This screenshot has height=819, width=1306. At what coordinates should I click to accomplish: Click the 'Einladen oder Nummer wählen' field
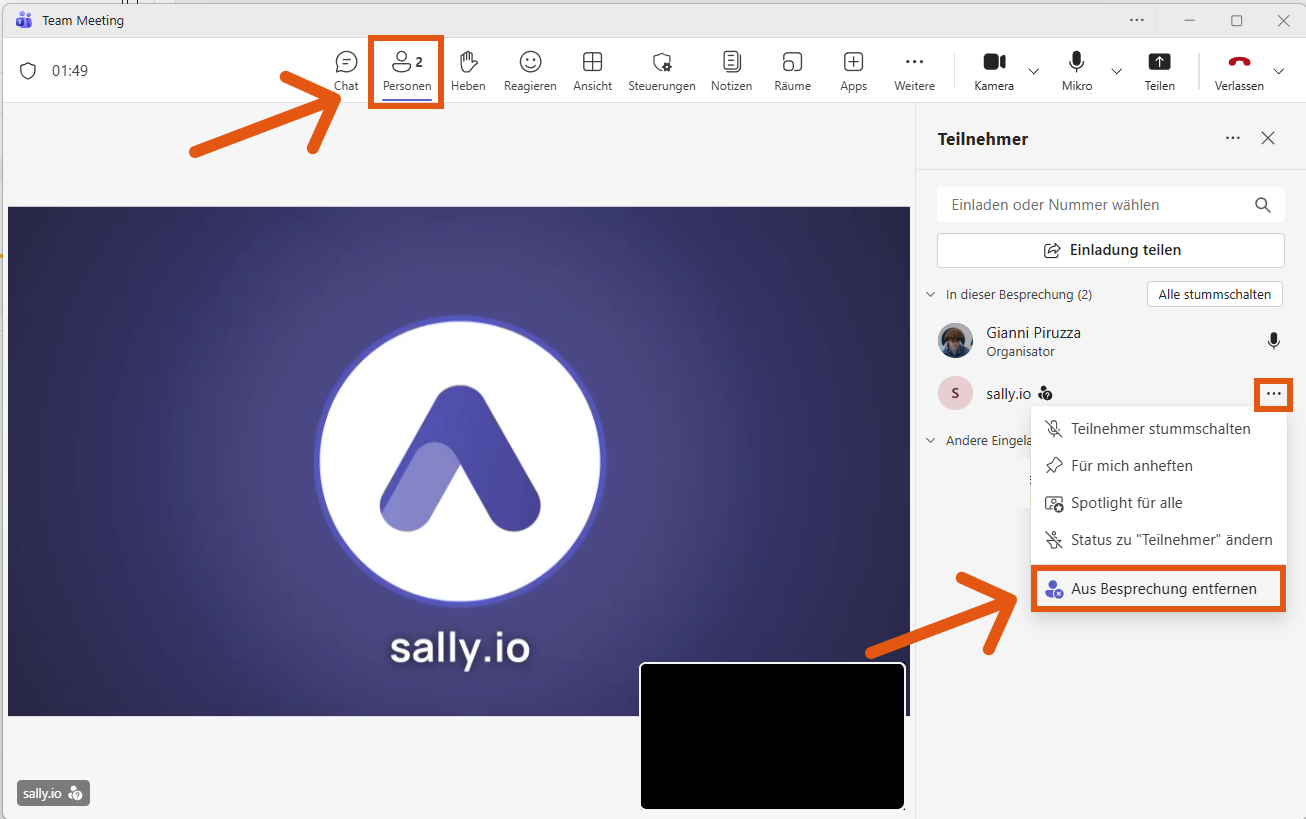click(1095, 205)
